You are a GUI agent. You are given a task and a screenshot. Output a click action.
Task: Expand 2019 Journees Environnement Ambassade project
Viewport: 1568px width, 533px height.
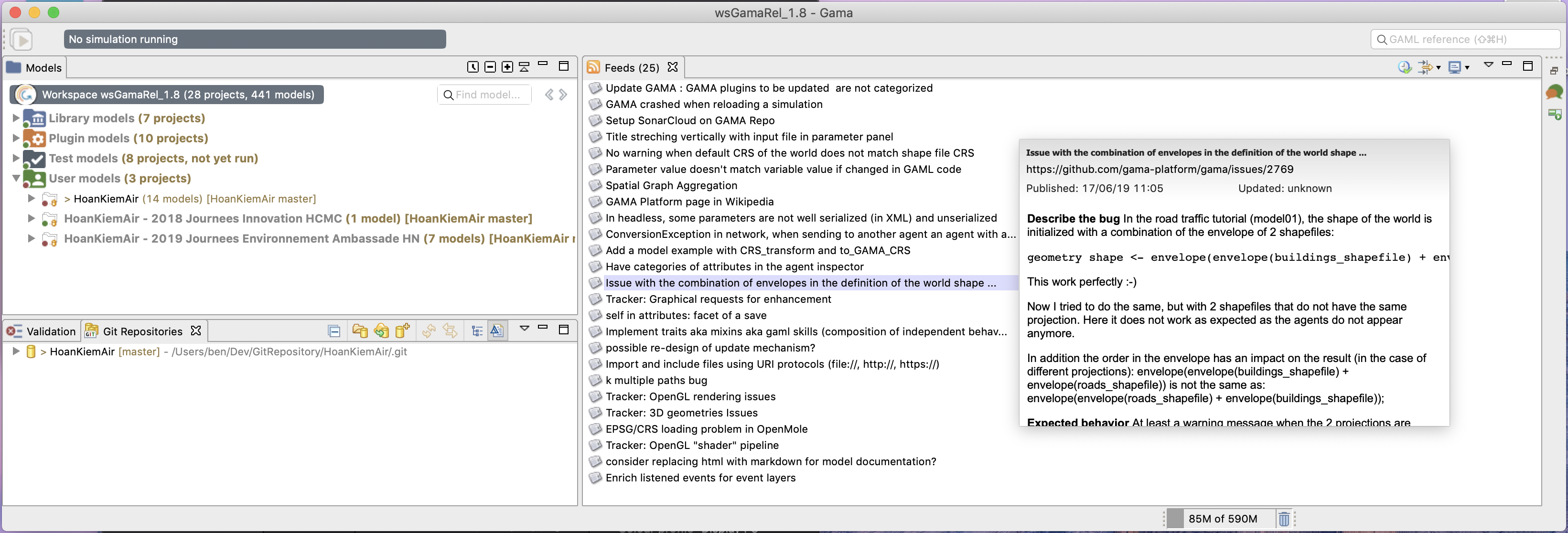[x=31, y=238]
